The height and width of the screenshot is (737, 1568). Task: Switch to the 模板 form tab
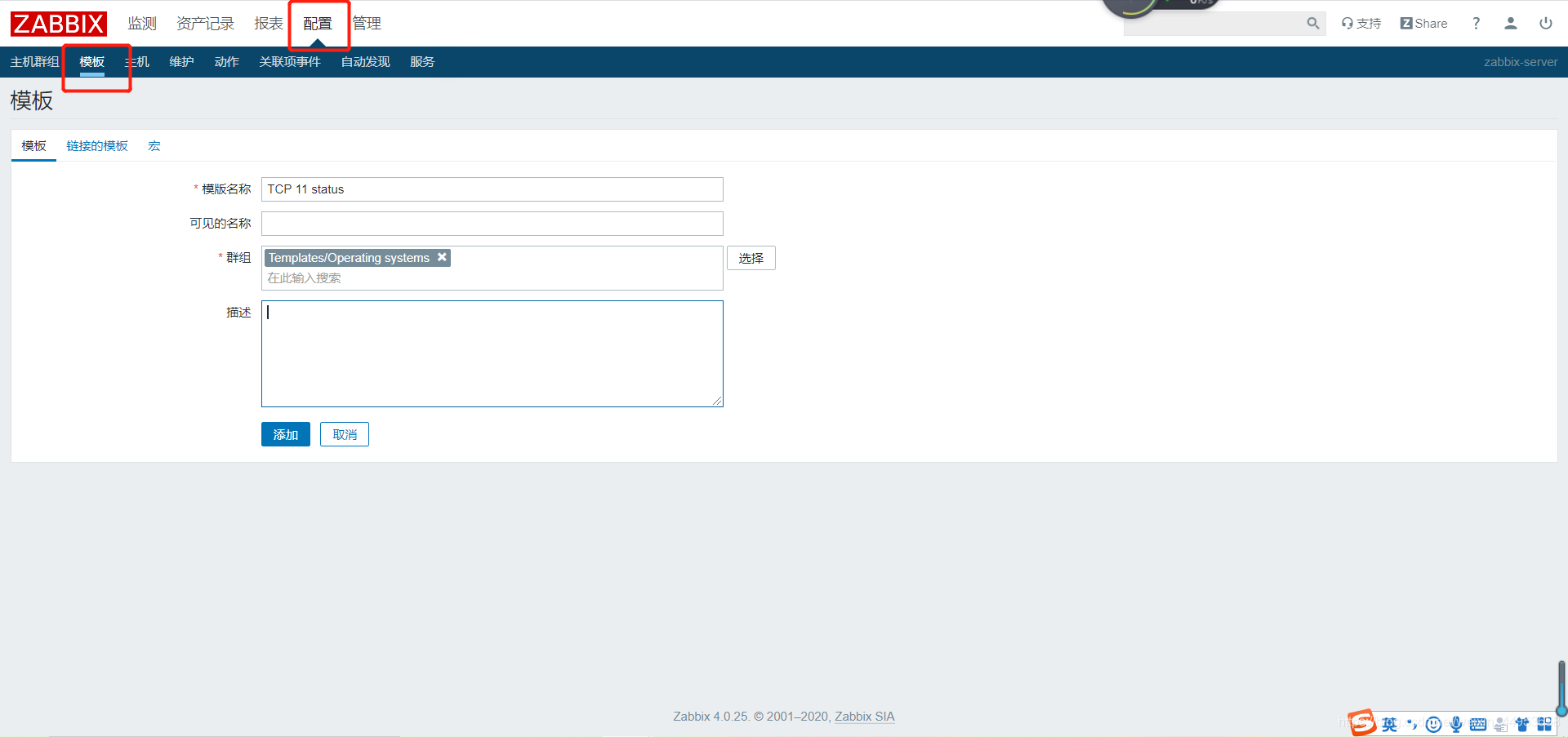(x=33, y=146)
